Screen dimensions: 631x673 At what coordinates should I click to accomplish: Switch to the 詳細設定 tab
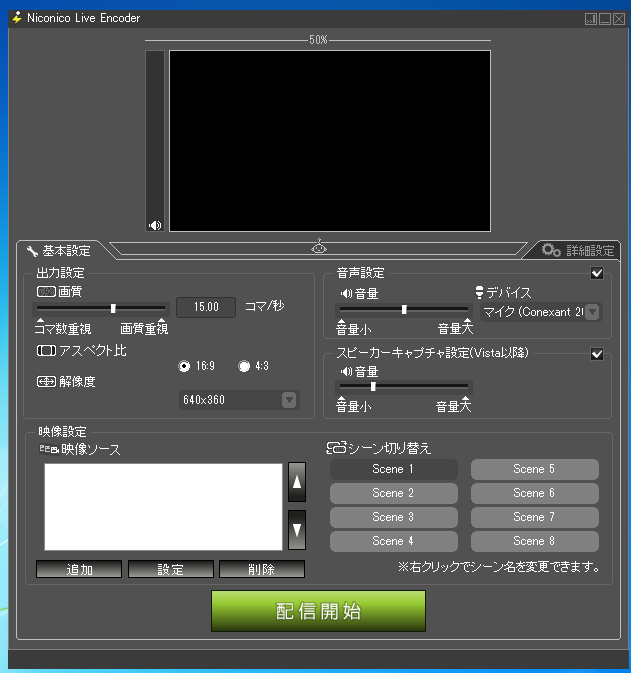click(x=577, y=250)
